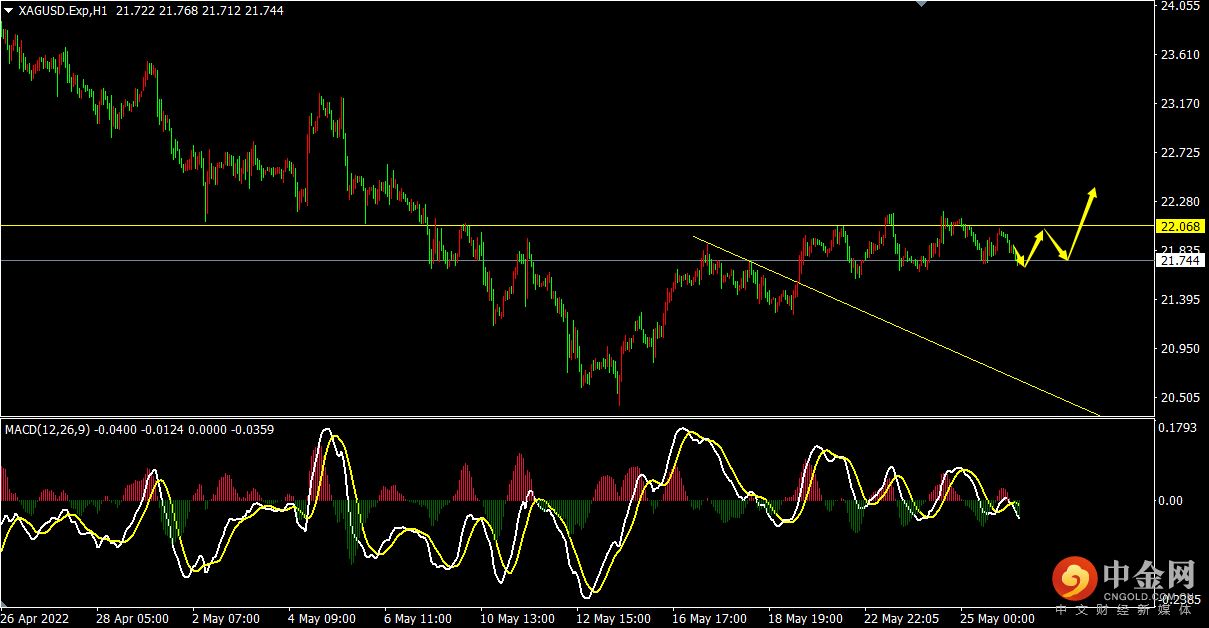1209x628 pixels.
Task: Click the 20.505 price scale label
Action: click(x=1178, y=398)
